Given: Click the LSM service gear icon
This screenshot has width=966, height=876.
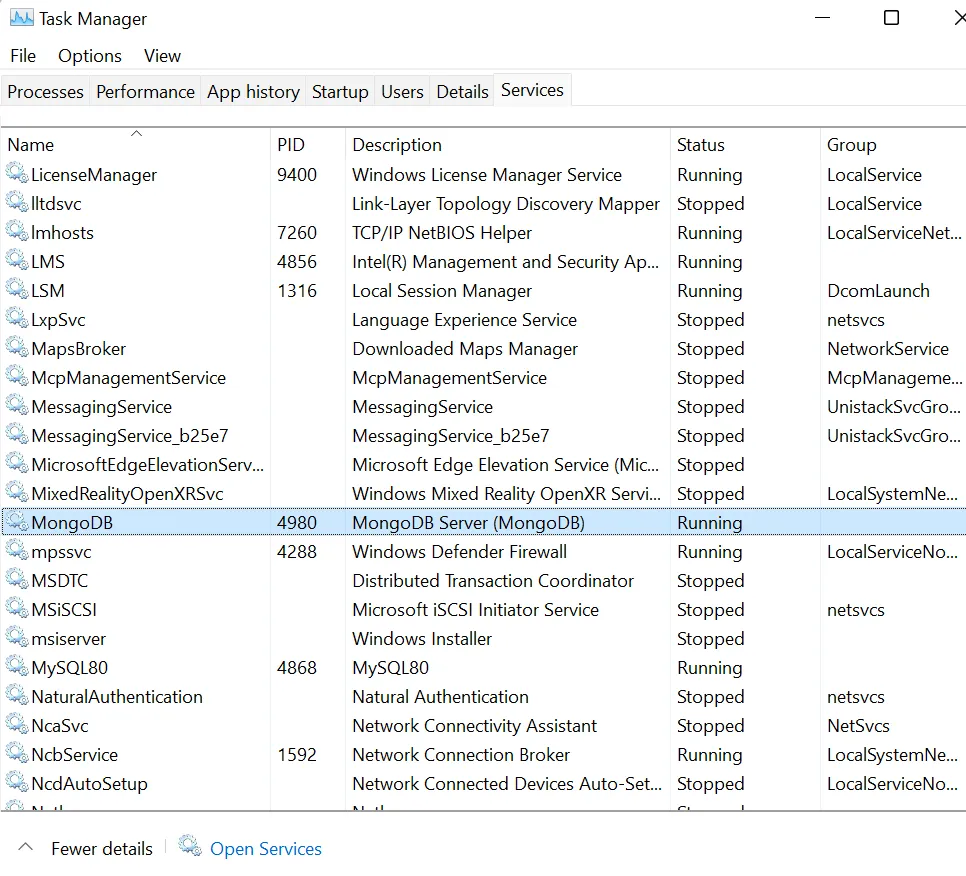Looking at the screenshot, I should point(17,290).
